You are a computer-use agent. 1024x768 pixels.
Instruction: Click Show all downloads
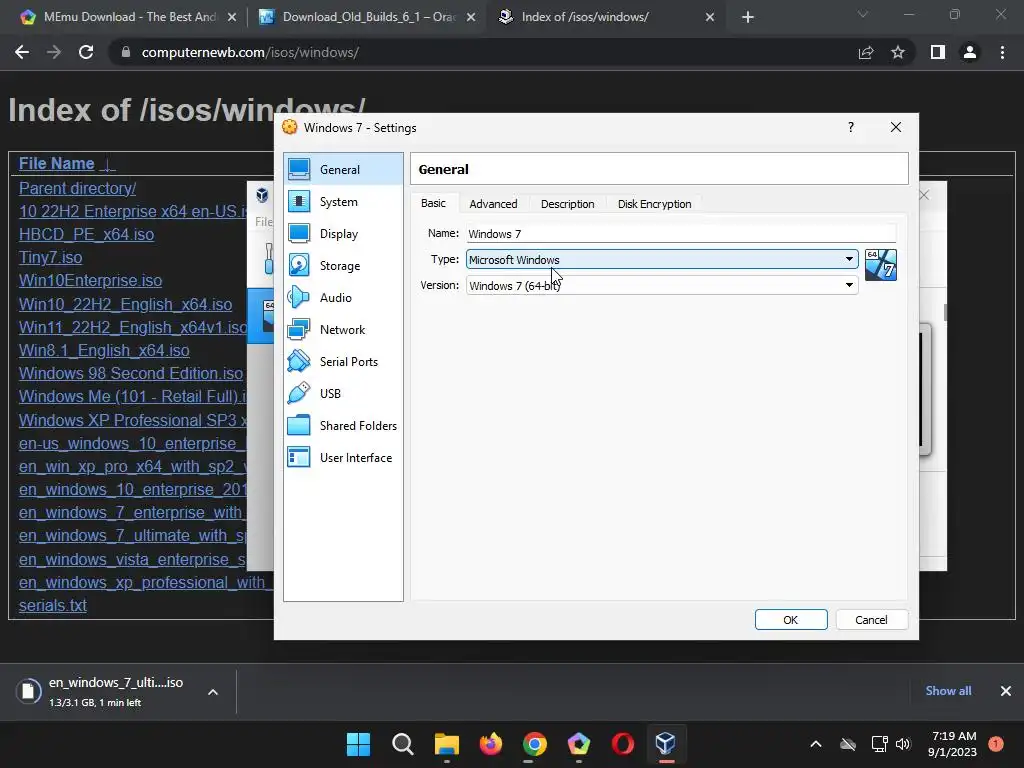coord(948,691)
